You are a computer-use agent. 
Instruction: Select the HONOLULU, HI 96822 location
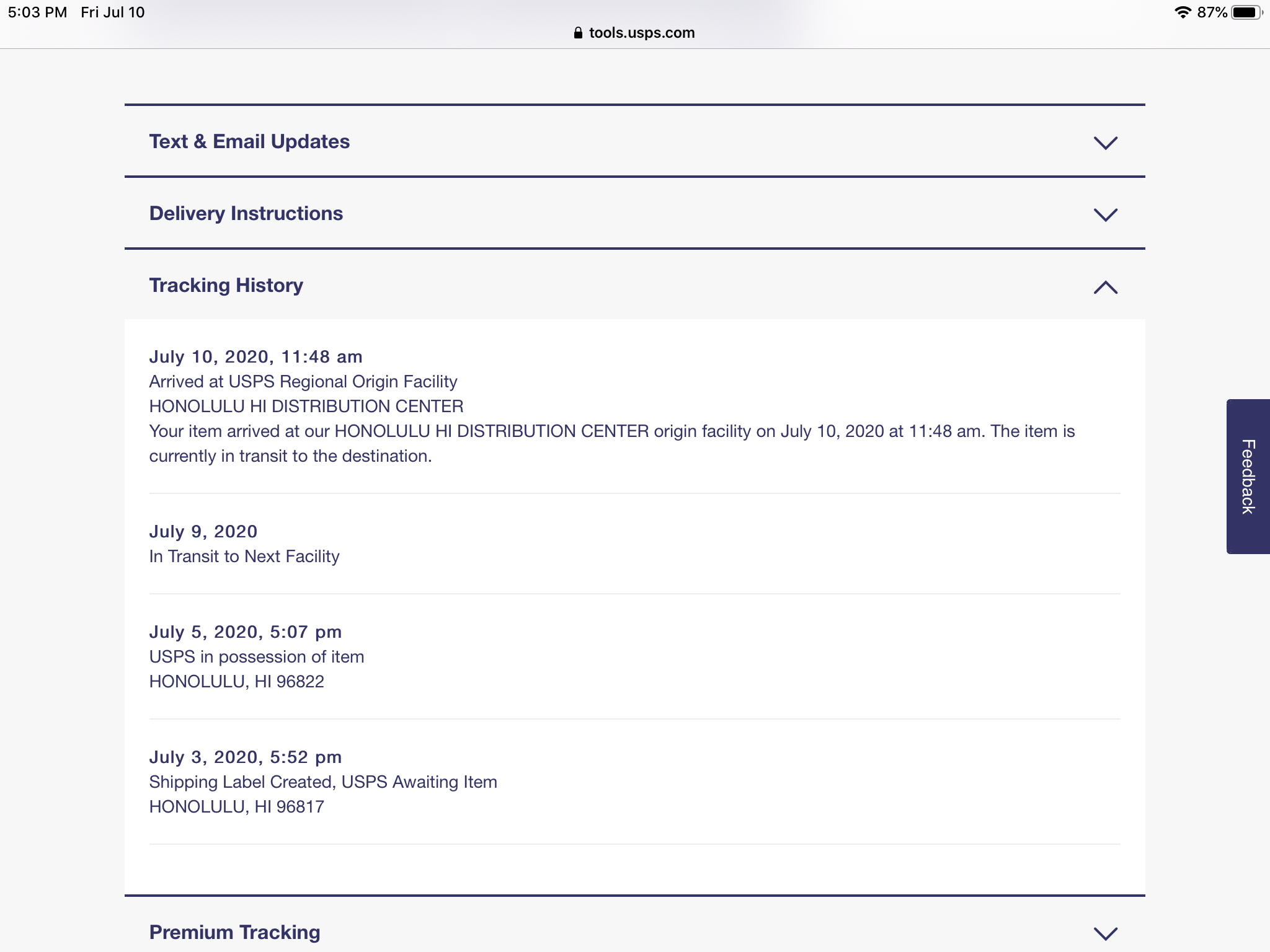tap(237, 682)
